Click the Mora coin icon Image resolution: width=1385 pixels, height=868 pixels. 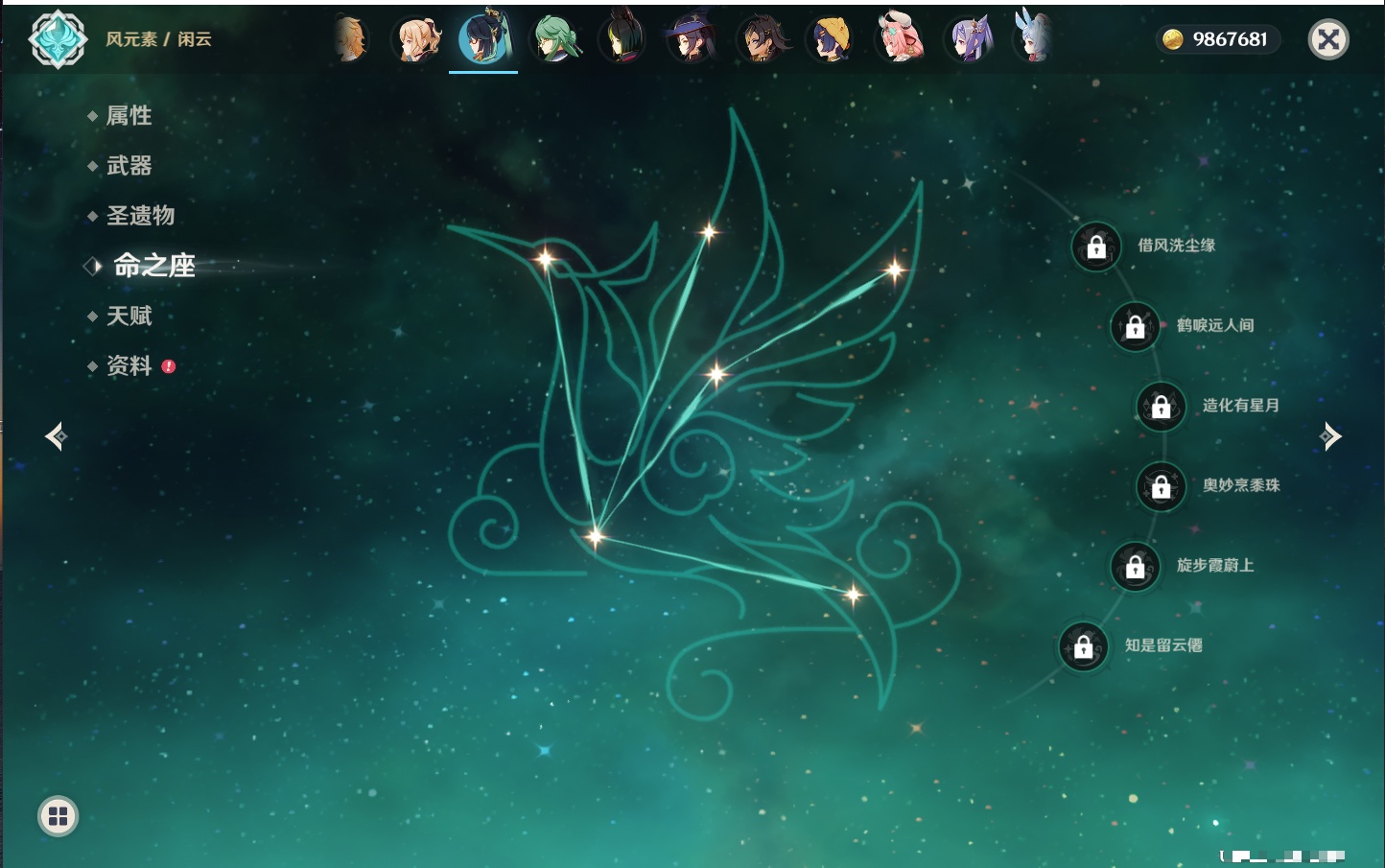coord(1172,39)
